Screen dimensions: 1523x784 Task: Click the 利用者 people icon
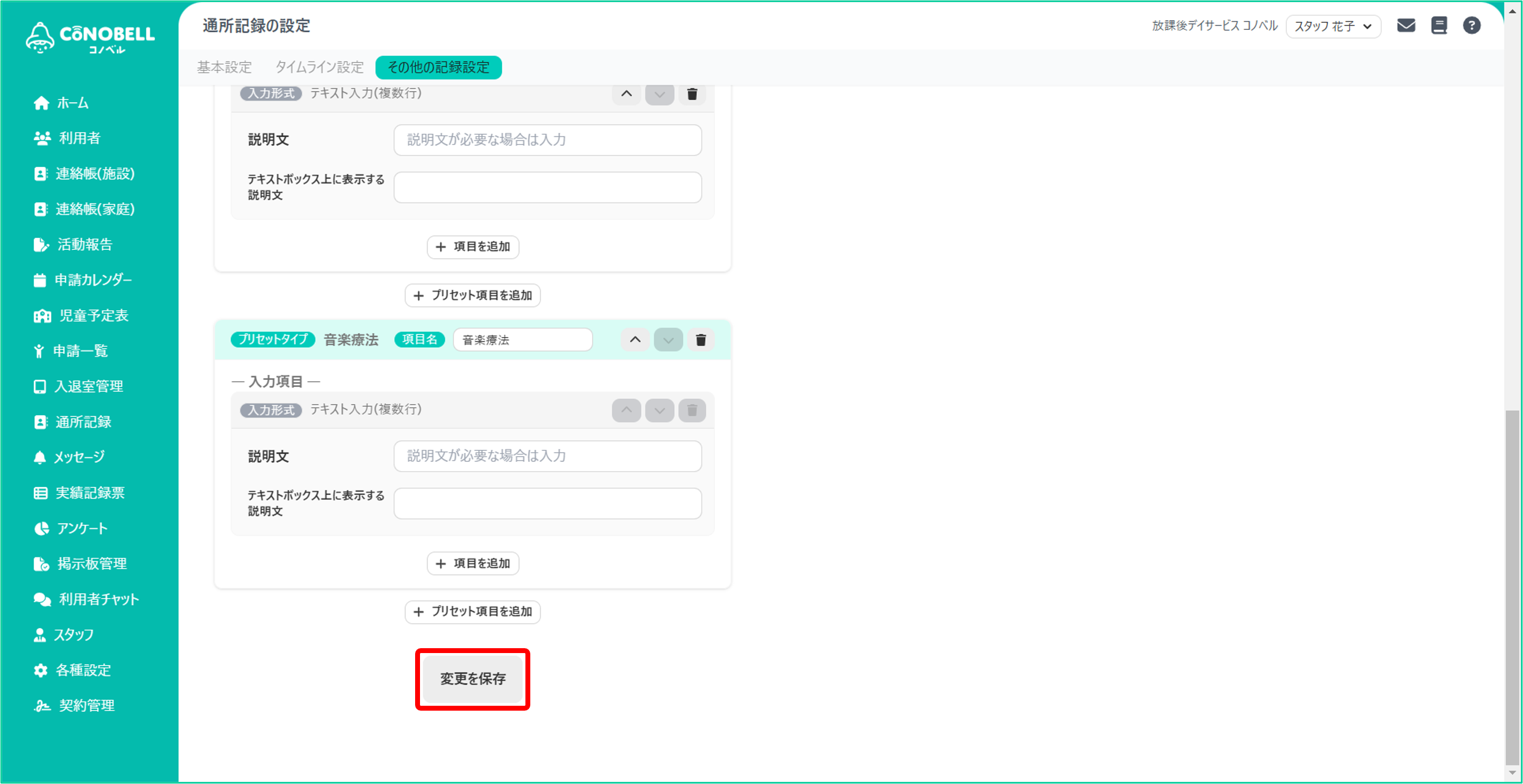[42, 139]
